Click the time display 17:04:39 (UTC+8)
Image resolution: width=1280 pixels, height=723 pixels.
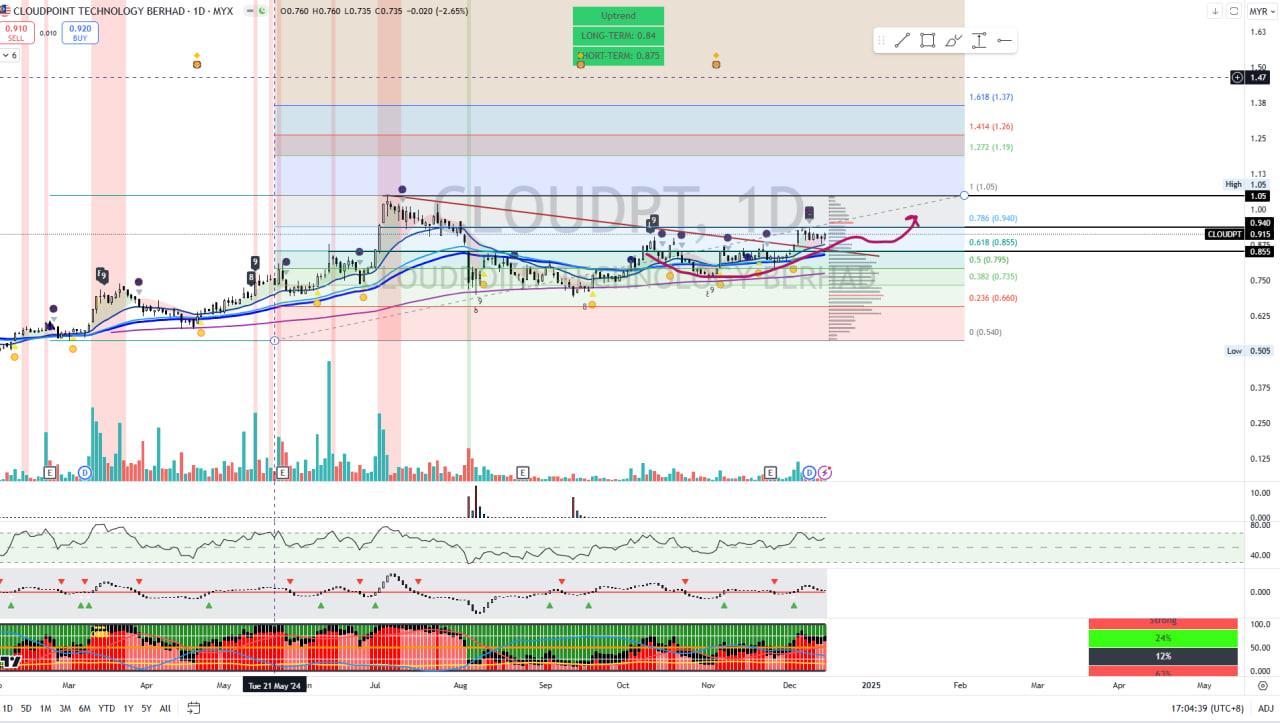[1207, 708]
